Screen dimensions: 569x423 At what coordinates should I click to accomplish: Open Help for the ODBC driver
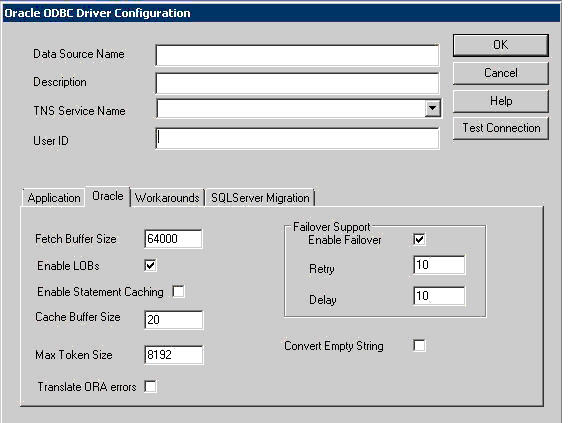(500, 101)
